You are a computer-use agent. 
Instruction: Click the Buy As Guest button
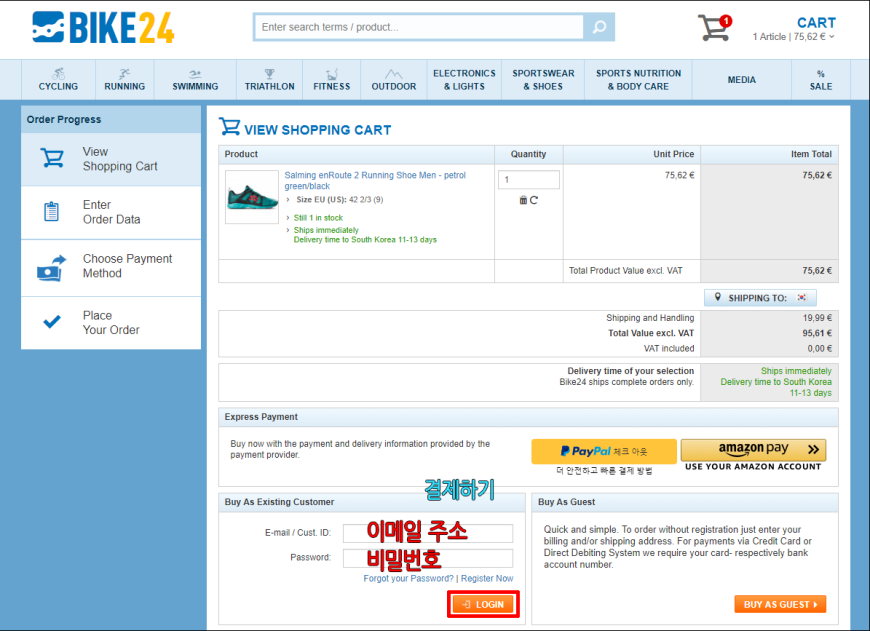point(780,604)
